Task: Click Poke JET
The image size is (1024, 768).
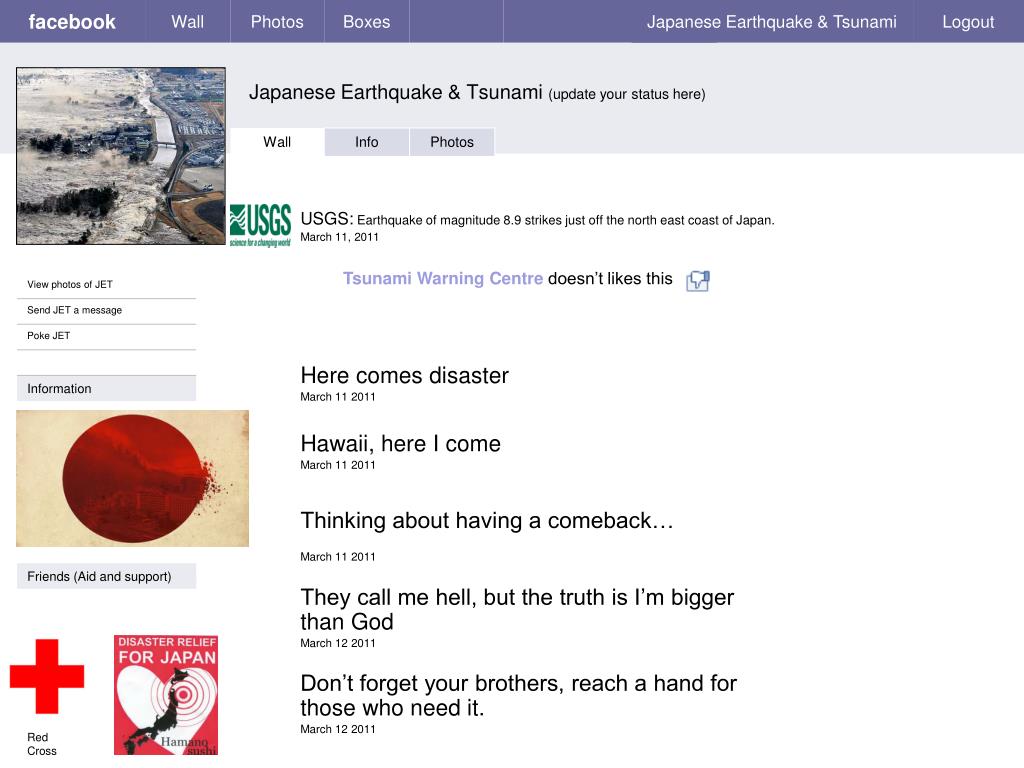Action: point(48,335)
